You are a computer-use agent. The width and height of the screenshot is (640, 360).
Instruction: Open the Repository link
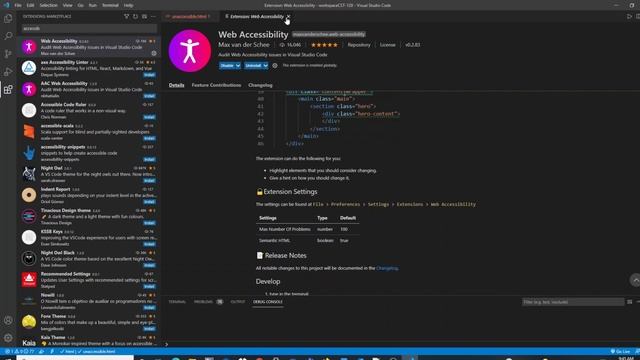pos(359,45)
